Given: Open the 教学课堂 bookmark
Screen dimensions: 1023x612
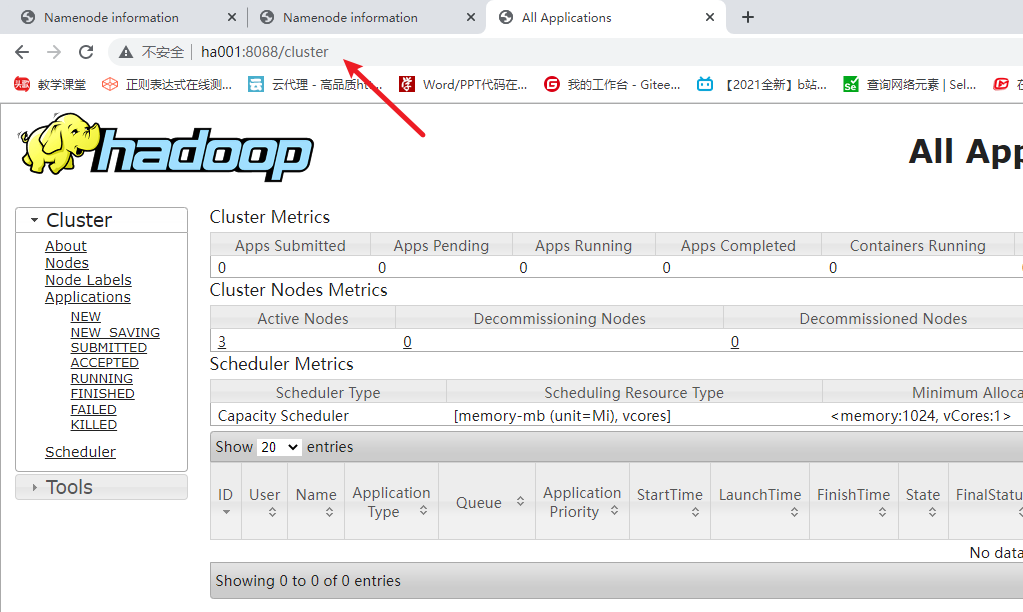Looking at the screenshot, I should point(50,84).
